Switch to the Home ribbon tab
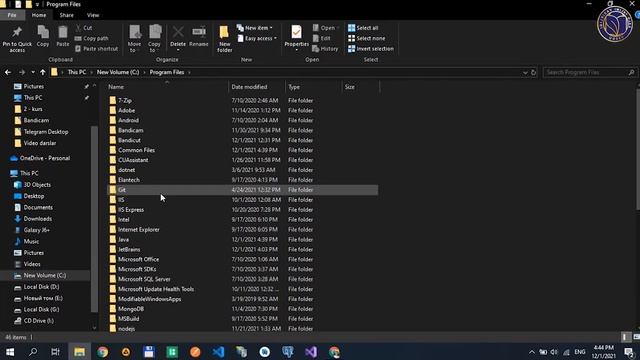The height and width of the screenshot is (360, 640). point(39,15)
